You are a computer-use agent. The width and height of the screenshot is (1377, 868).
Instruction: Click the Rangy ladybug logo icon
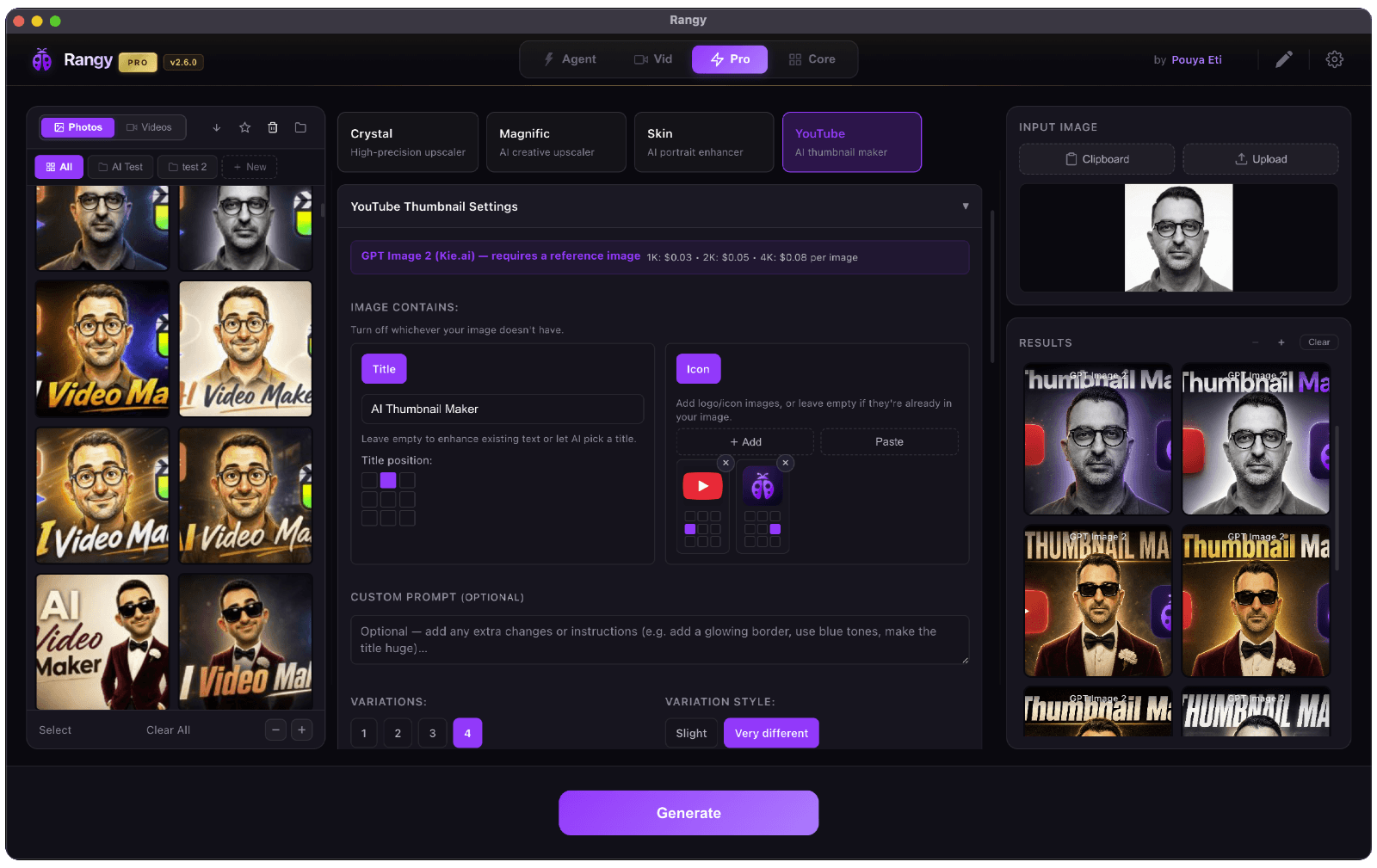(x=41, y=59)
